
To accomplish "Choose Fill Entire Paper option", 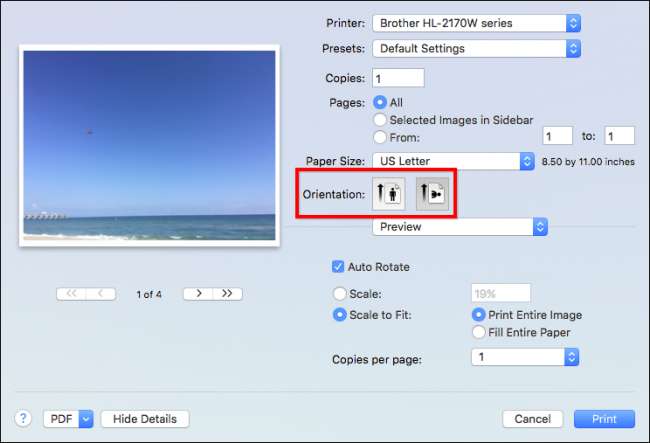I will [478, 332].
